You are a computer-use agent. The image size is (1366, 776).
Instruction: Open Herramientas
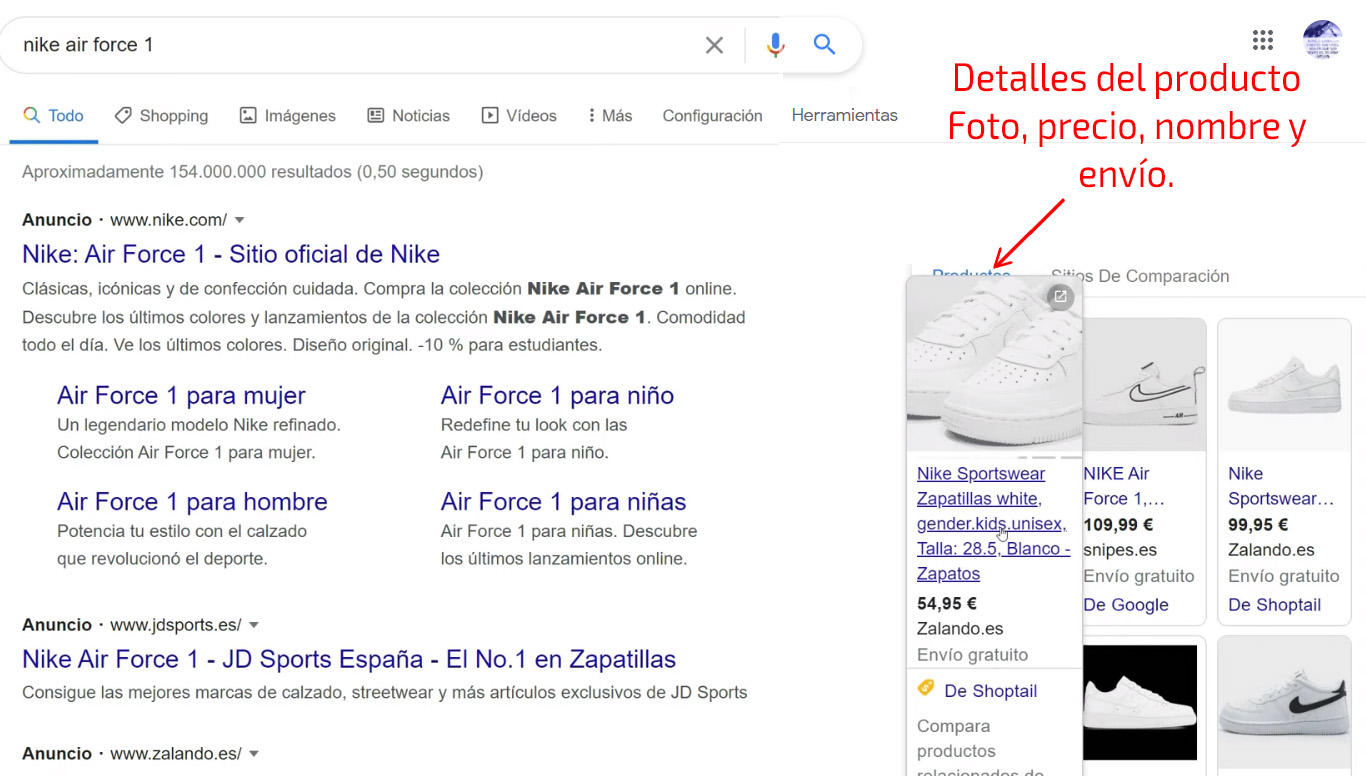pos(845,116)
